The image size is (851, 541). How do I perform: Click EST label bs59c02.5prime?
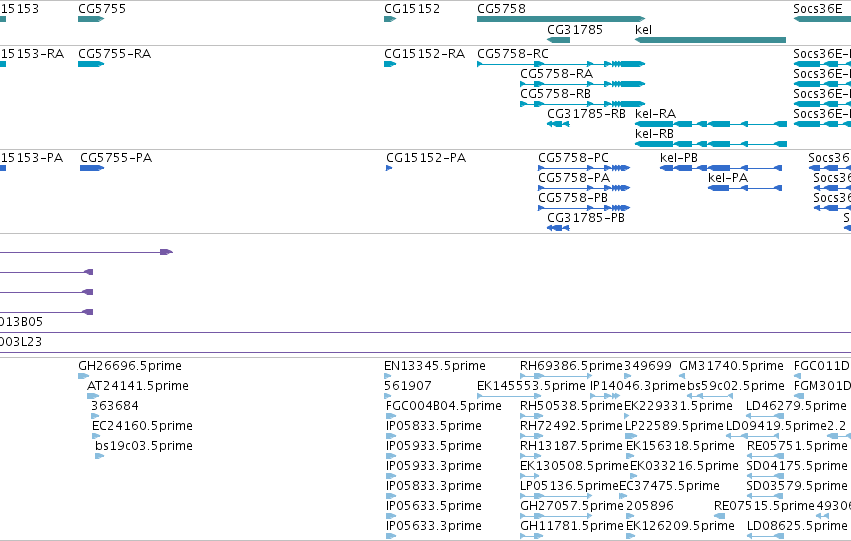[x=736, y=386]
